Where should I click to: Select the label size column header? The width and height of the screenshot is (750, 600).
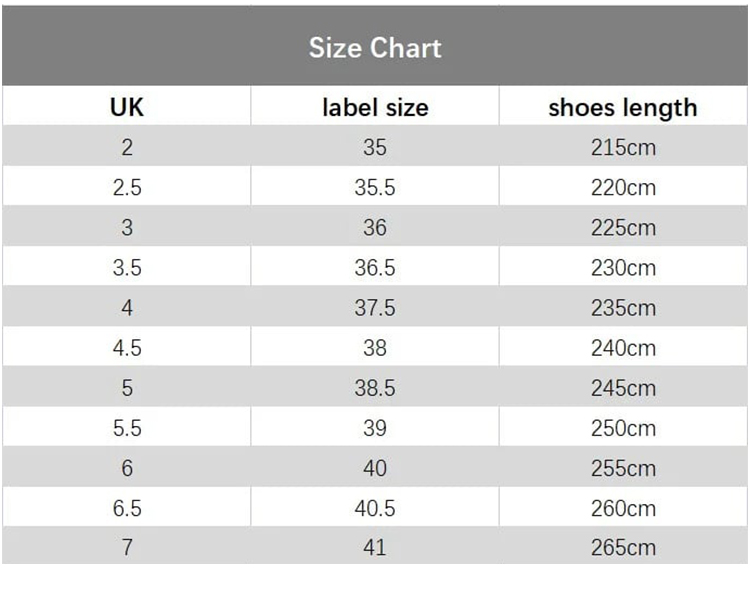point(375,107)
